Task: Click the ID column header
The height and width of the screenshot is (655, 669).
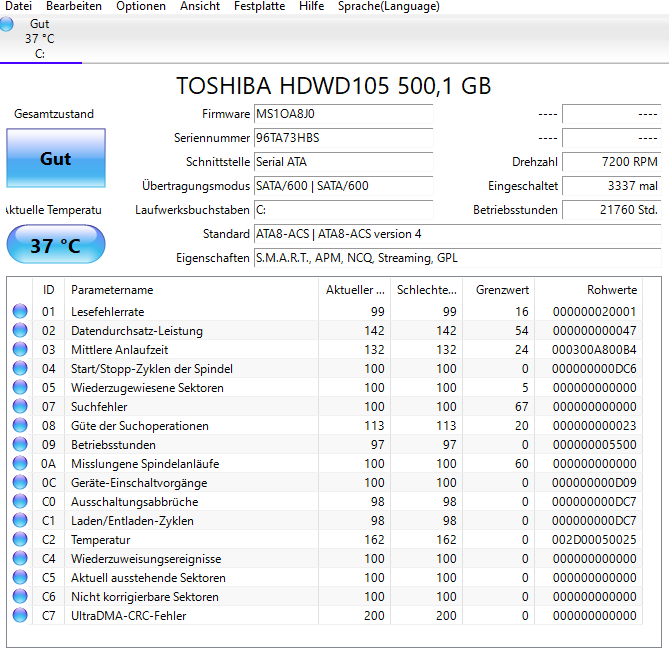Action: (49, 290)
